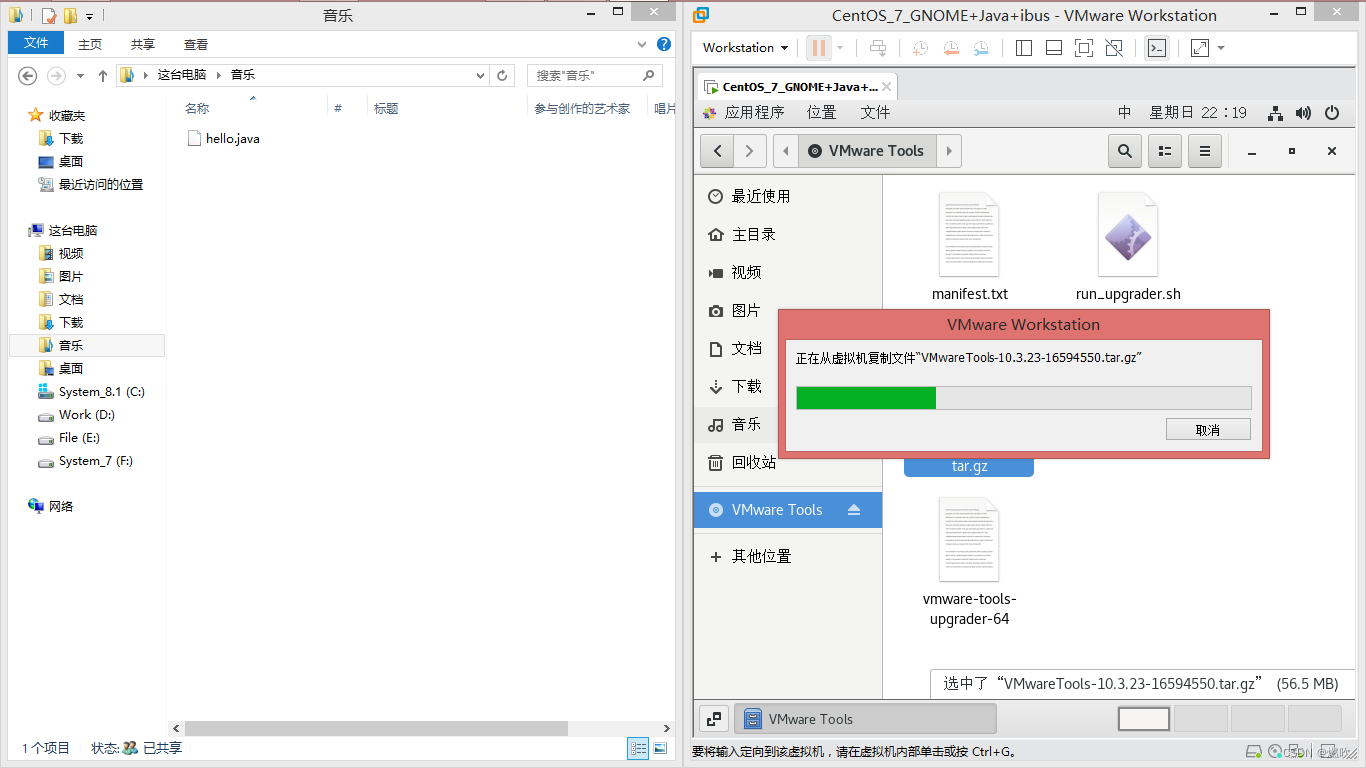Screen dimensions: 1366x768
Task: Enter full screen mode in VMware
Action: click(1084, 48)
